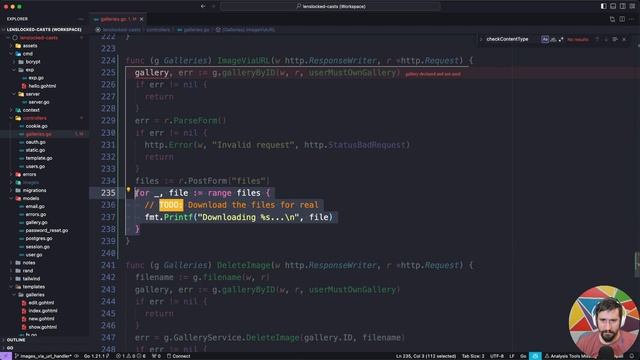Toggle Use Regular Expression in find widget
This screenshot has width=640, height=360.
point(561,39)
